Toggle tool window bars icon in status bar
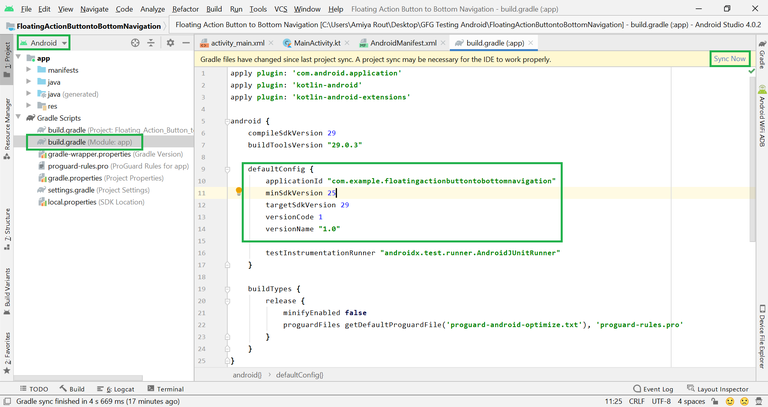768x407 pixels. point(7,402)
